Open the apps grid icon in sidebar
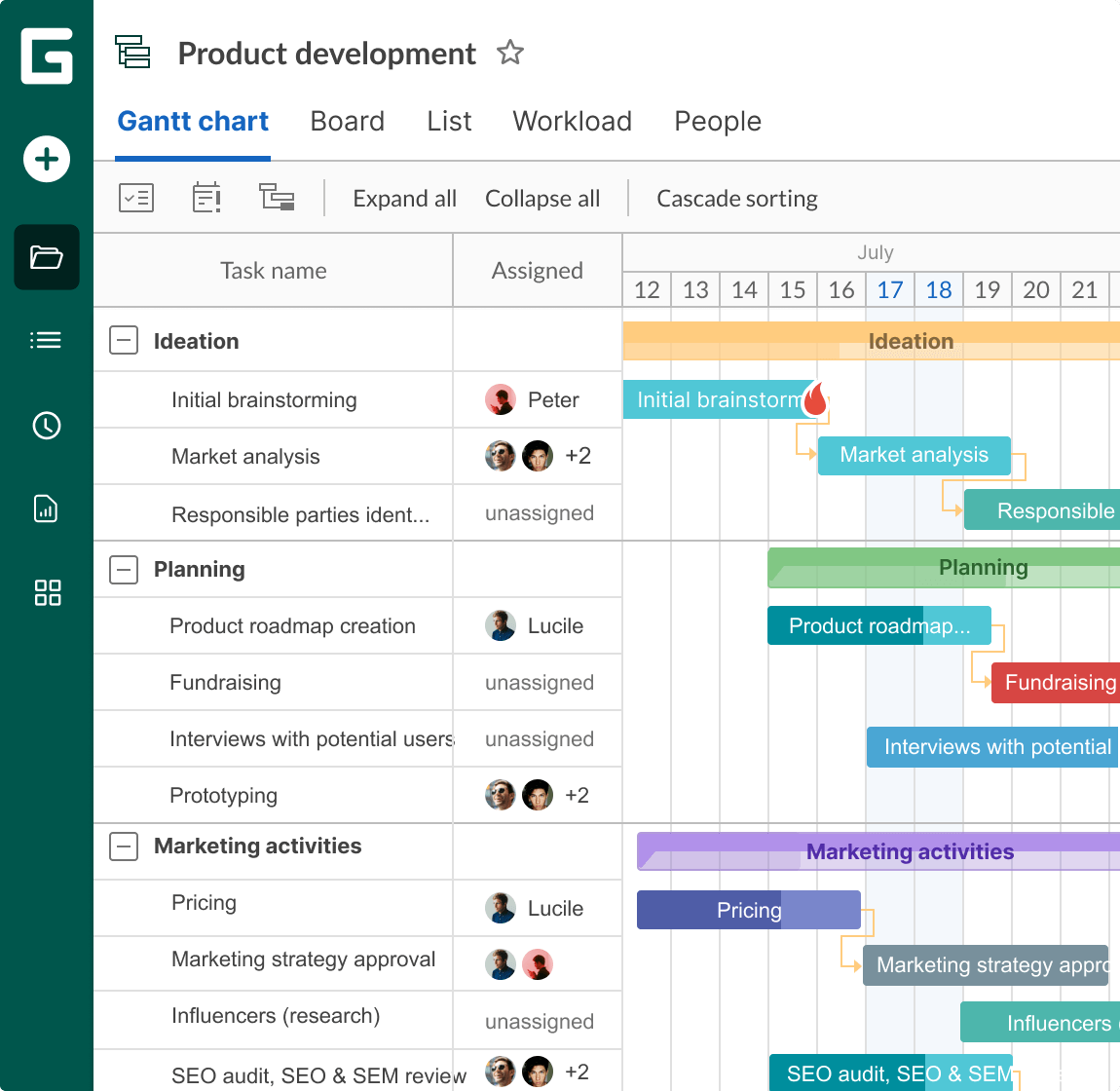1120x1091 pixels. coord(46,592)
